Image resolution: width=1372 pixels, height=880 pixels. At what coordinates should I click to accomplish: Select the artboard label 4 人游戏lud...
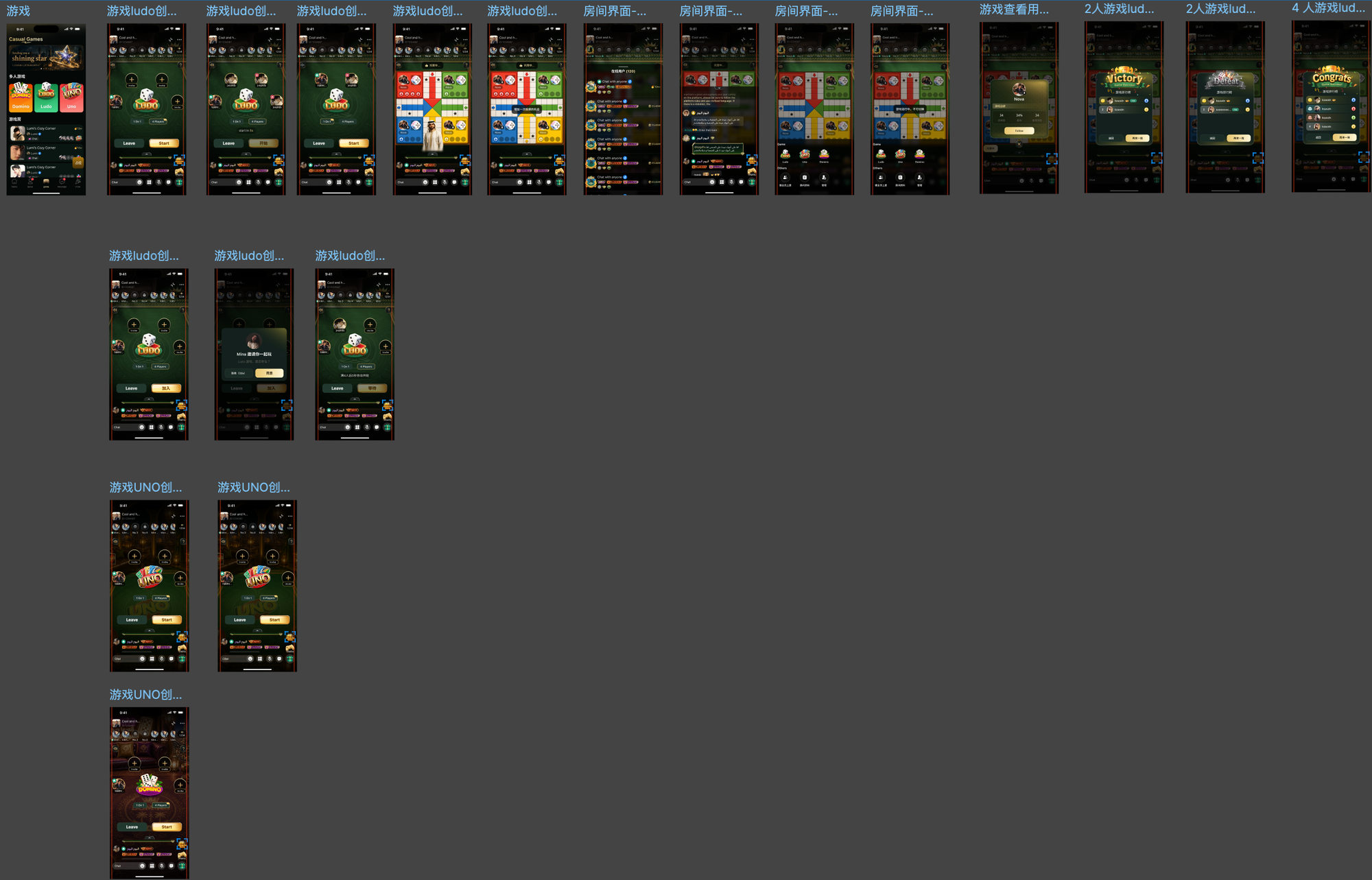(1328, 8)
